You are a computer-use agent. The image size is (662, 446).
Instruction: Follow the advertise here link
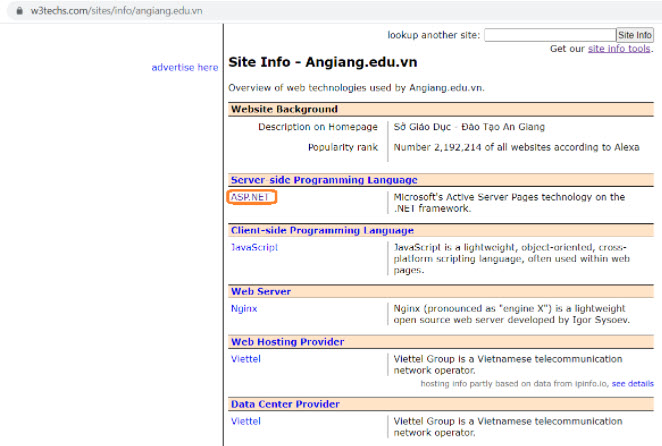[185, 67]
